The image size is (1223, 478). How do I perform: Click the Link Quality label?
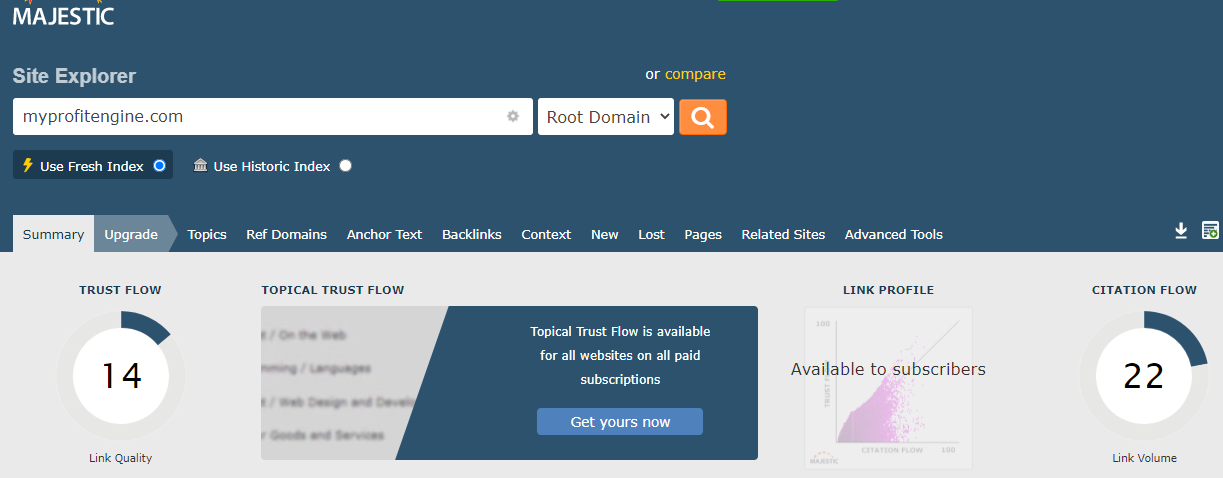point(121,458)
